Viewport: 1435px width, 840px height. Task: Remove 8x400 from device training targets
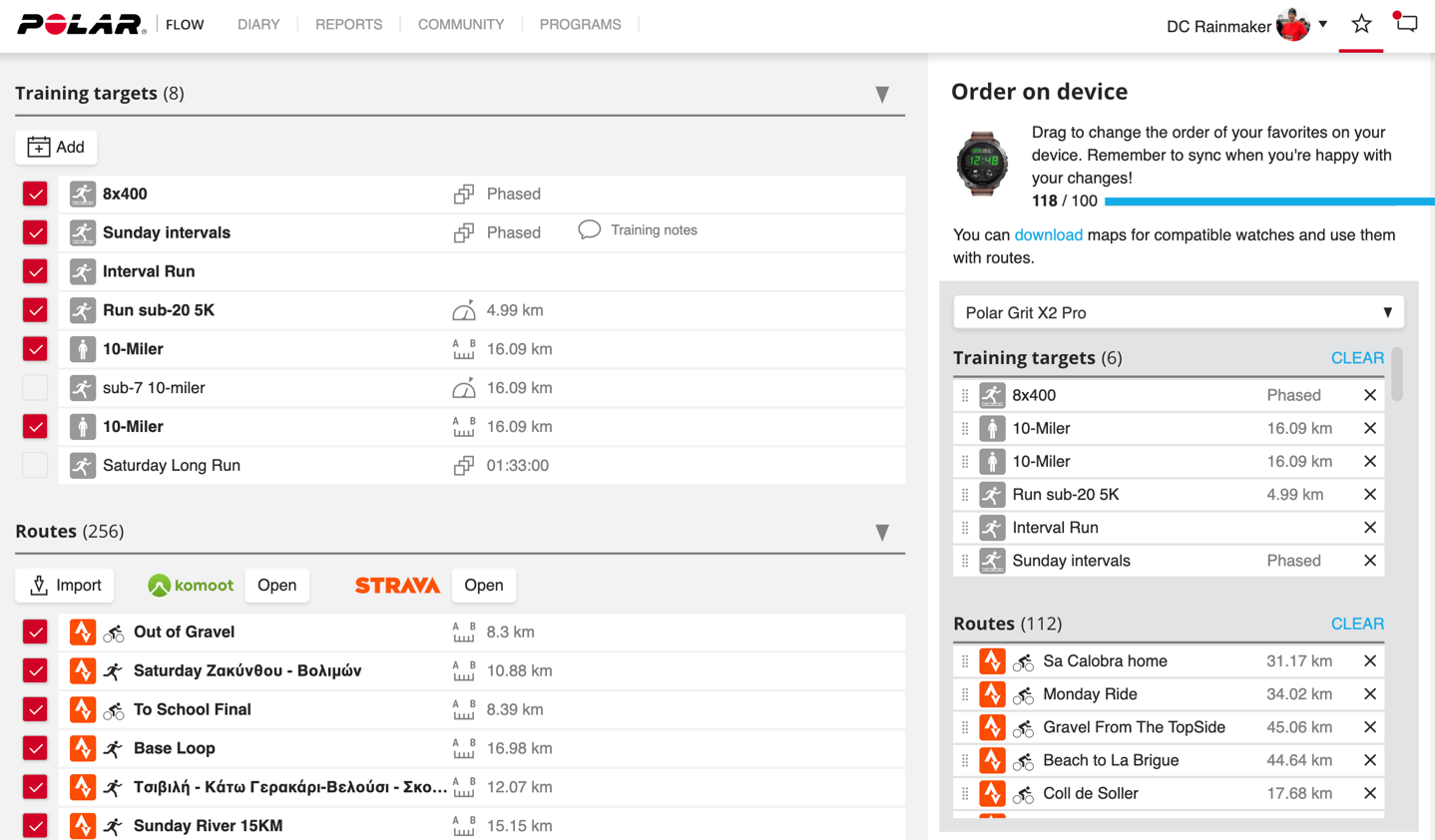pyautogui.click(x=1369, y=396)
